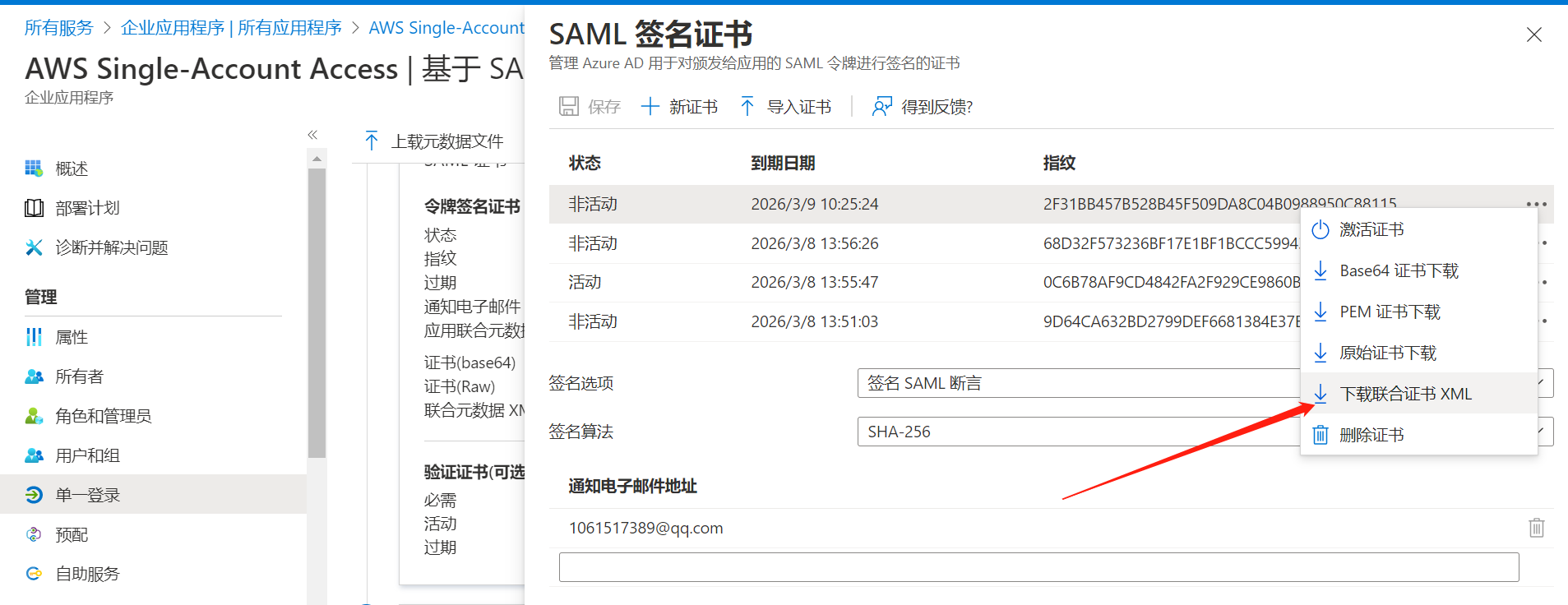The width and height of the screenshot is (1568, 605).
Task: Click the import certificate up-arrow icon
Action: pos(747,106)
